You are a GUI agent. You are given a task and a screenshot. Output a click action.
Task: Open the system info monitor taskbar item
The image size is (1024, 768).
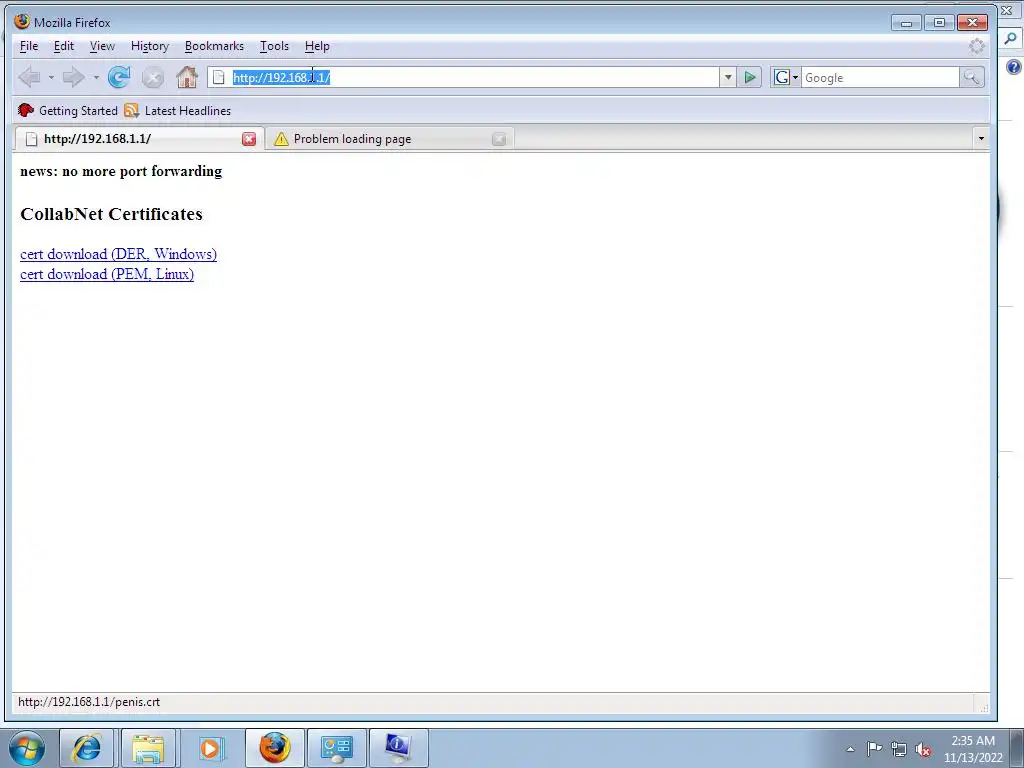click(398, 748)
